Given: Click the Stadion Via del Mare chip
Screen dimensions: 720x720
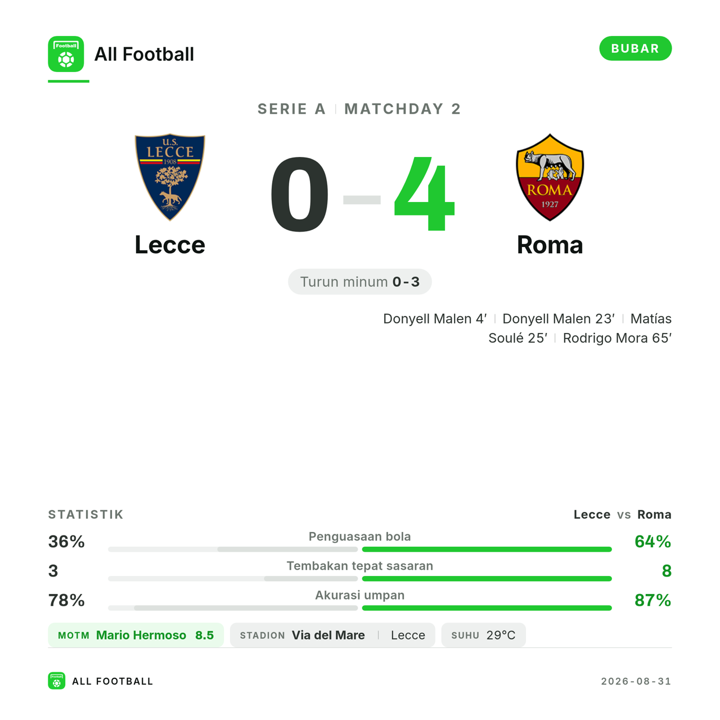Looking at the screenshot, I should pyautogui.click(x=332, y=635).
